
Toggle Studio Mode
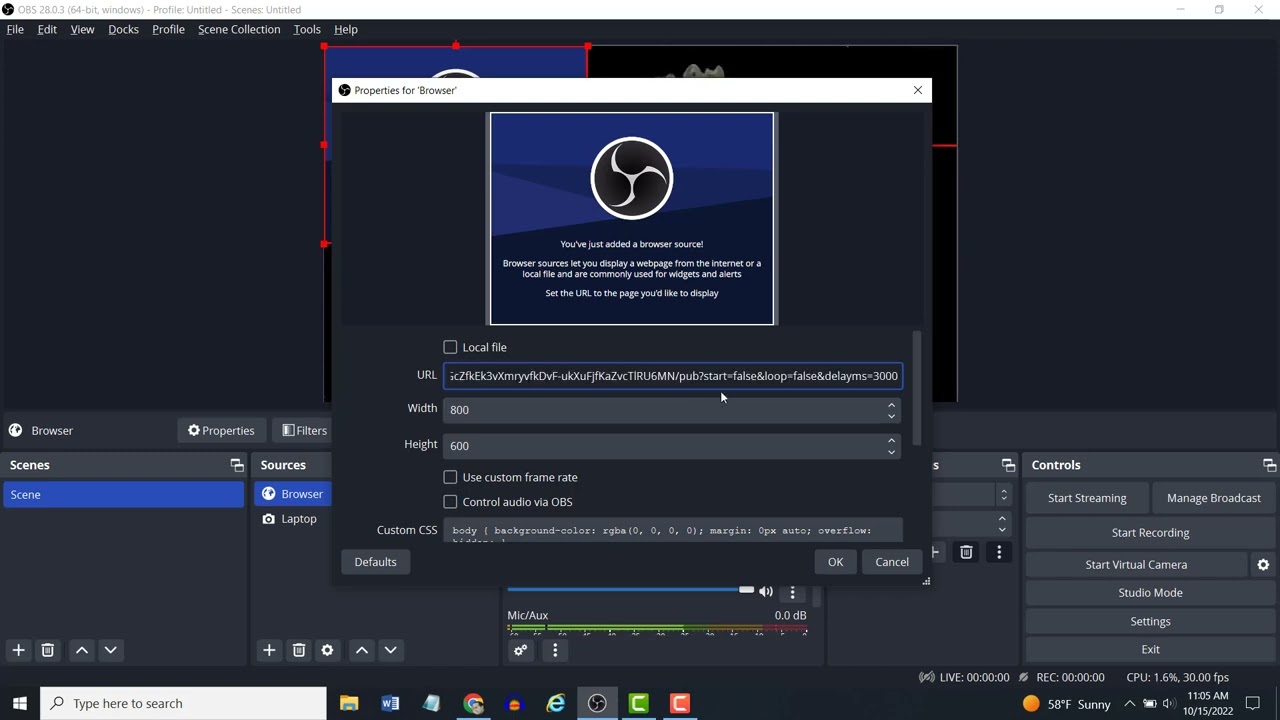[x=1150, y=593]
